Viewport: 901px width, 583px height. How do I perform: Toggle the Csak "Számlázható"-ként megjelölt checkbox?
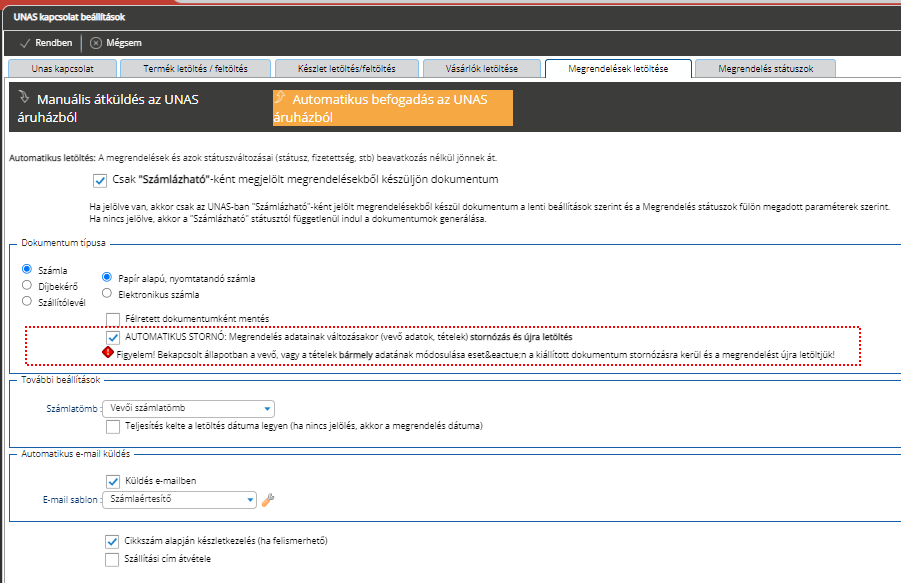pyautogui.click(x=99, y=180)
